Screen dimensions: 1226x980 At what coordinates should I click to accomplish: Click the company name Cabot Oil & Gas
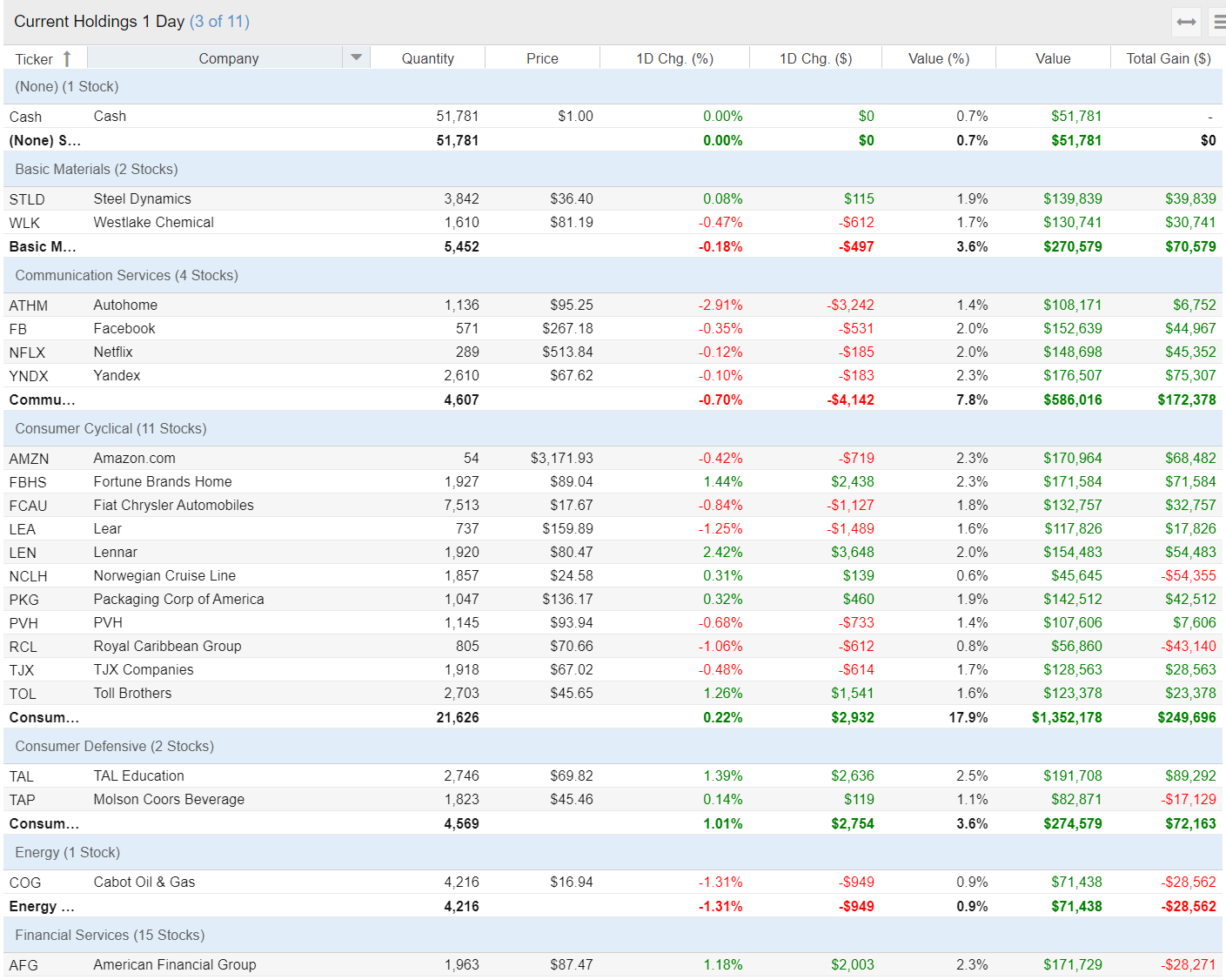(144, 882)
